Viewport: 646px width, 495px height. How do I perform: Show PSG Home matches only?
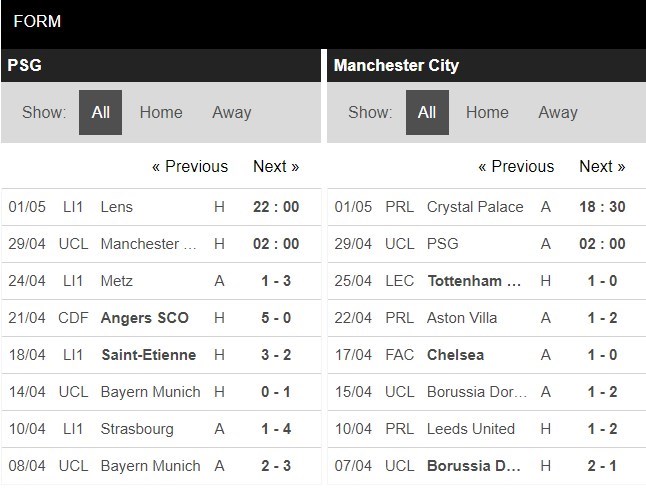coord(161,112)
